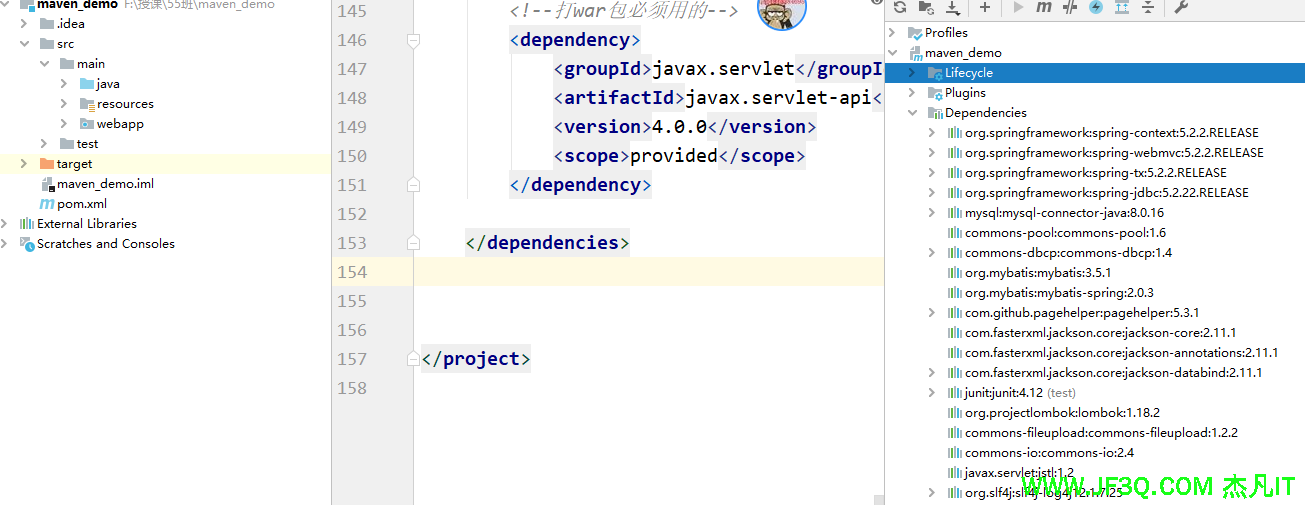
Task: Fold dependency tag at line 146
Action: click(x=413, y=41)
